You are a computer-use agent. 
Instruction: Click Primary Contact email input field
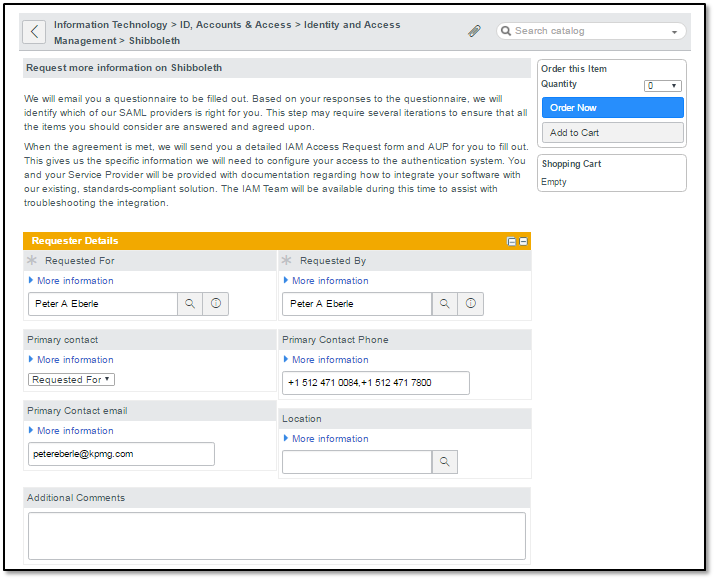(x=121, y=454)
